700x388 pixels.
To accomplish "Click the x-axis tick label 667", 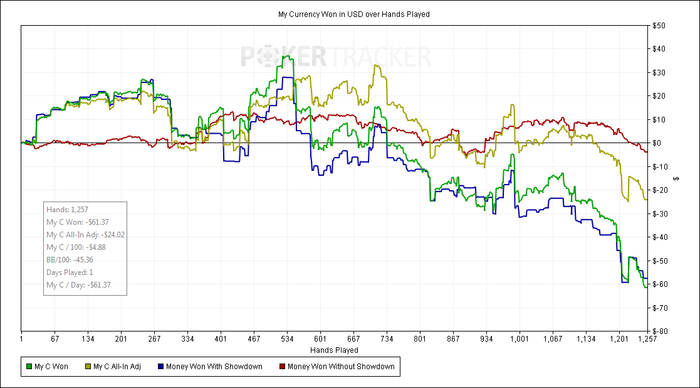I will tap(353, 339).
